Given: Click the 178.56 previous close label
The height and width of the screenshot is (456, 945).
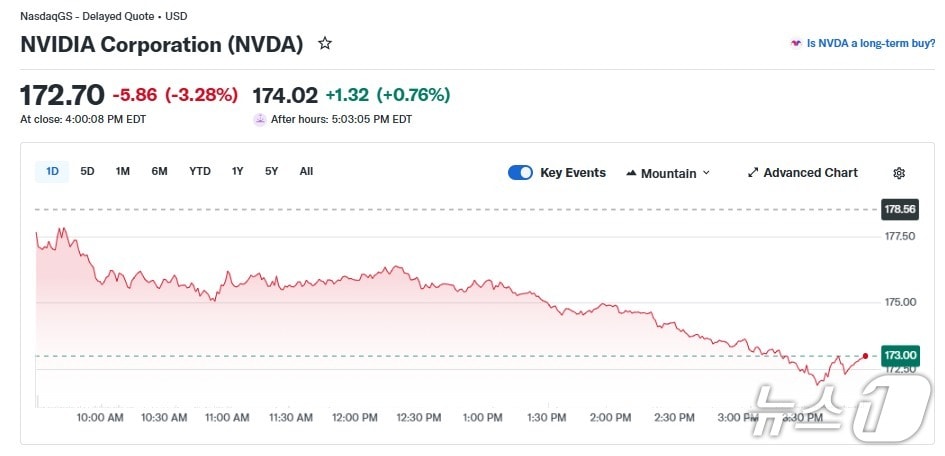Looking at the screenshot, I should tap(900, 210).
